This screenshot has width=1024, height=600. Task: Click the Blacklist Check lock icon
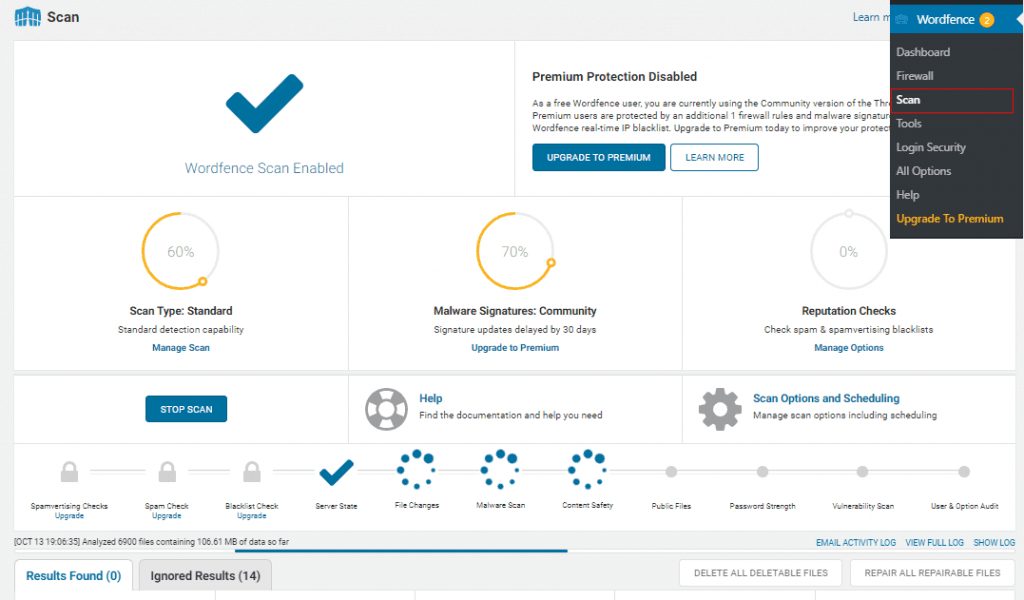coord(252,471)
